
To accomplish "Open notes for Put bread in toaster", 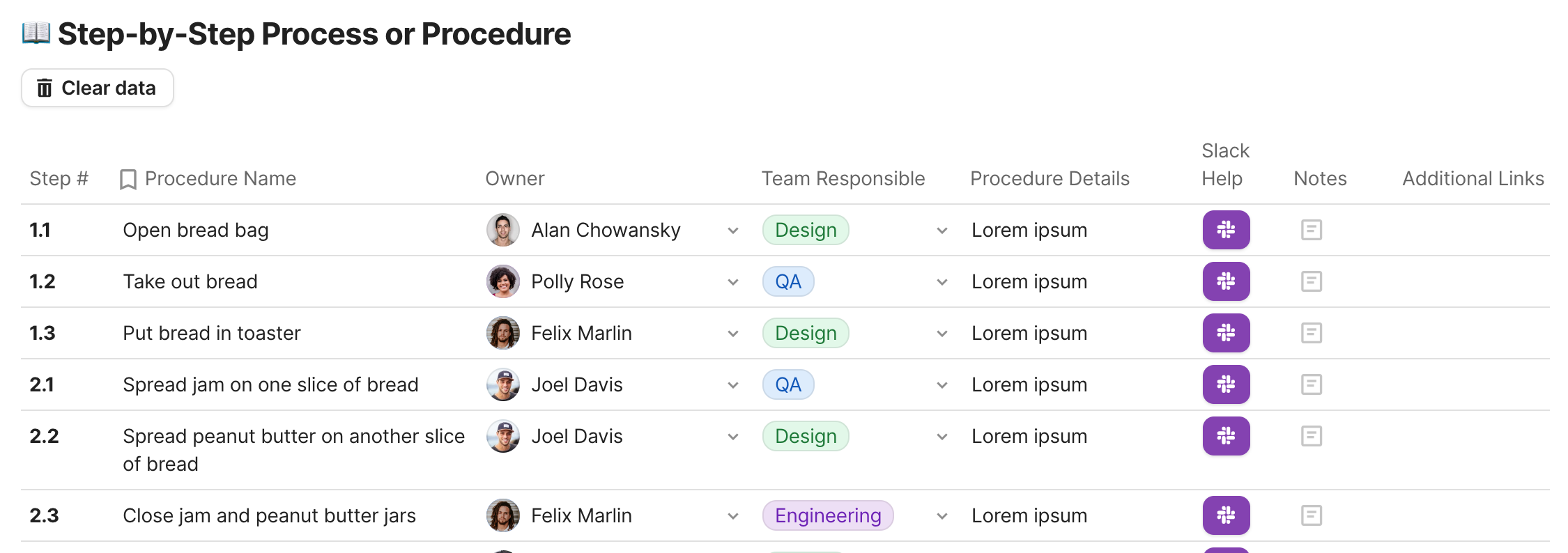I will [1311, 333].
